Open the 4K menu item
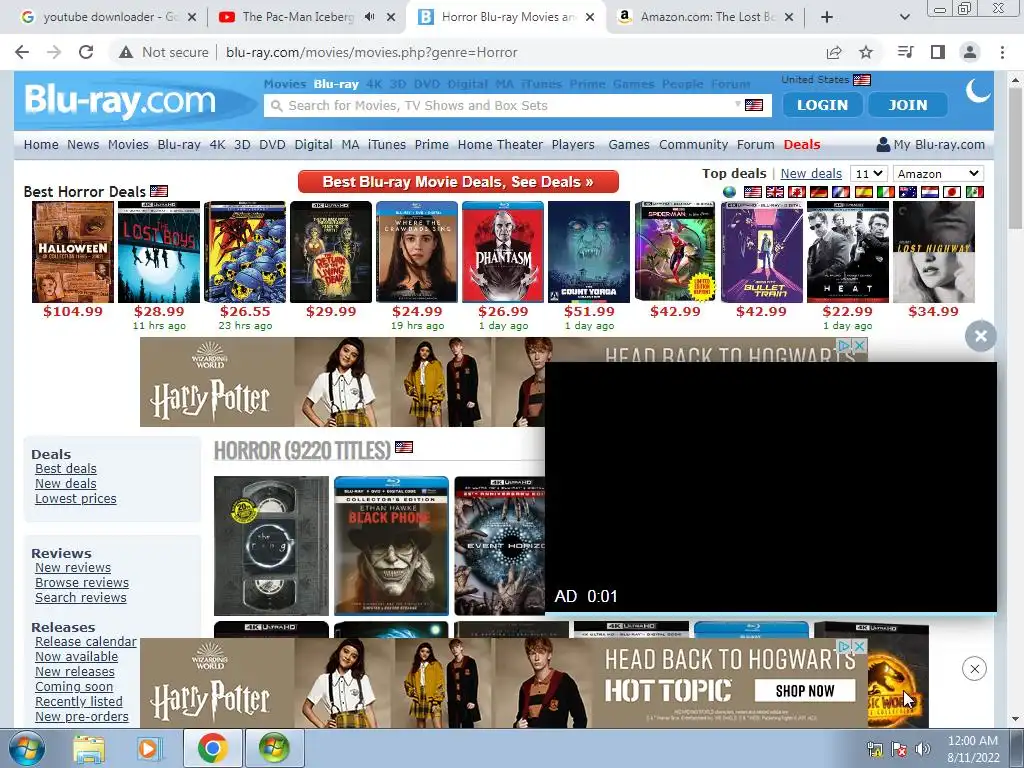 point(217,144)
